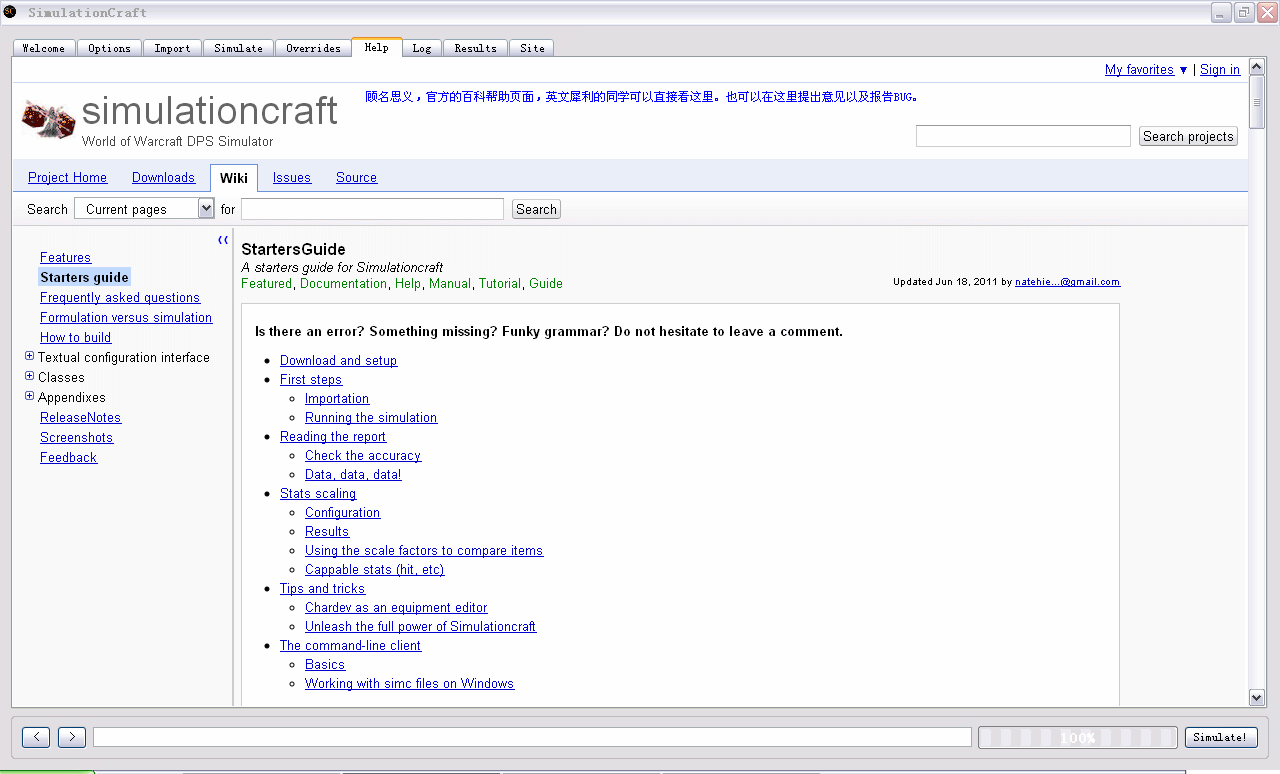Open Frequently asked questions link
Image resolution: width=1280 pixels, height=774 pixels.
(x=120, y=297)
